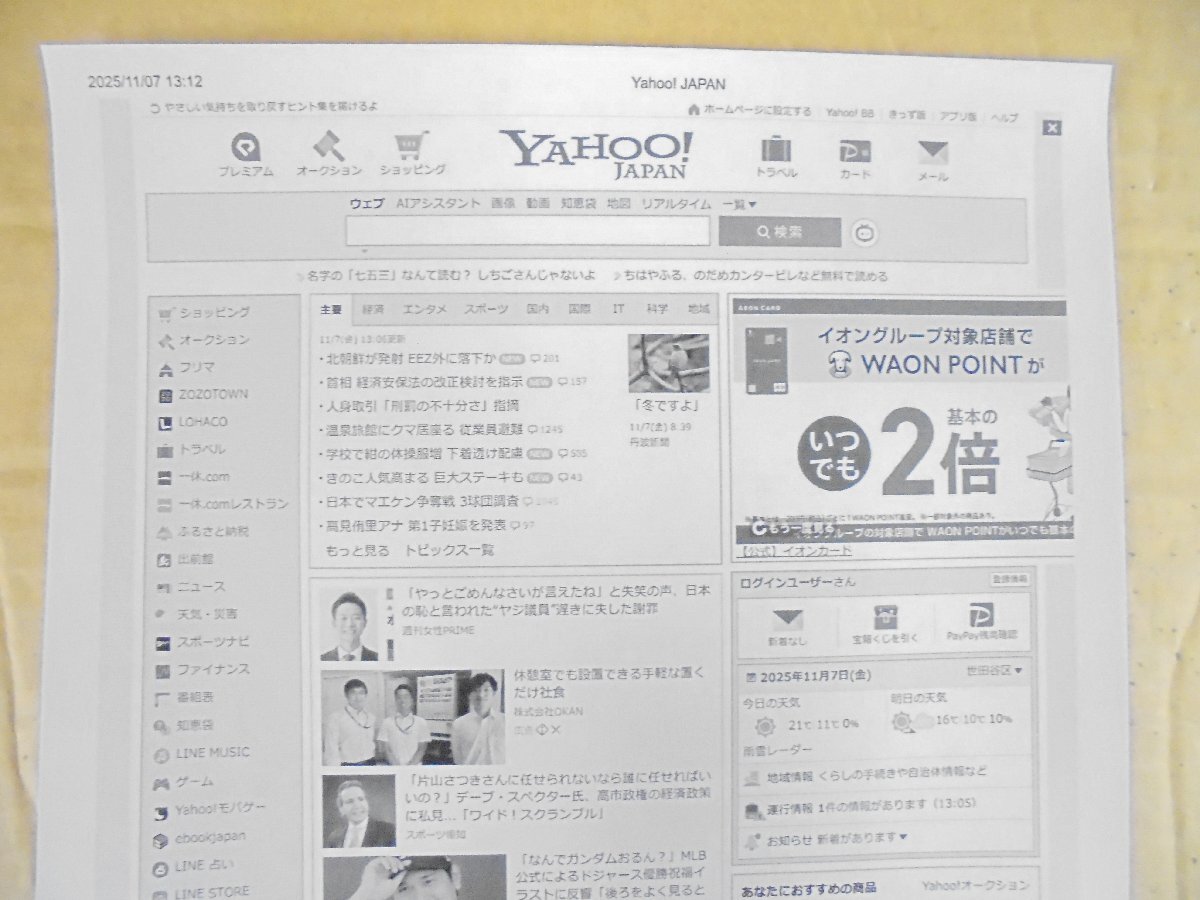Change the 世田谷区 weather location dropdown
This screenshot has width=1200, height=900.
994,671
